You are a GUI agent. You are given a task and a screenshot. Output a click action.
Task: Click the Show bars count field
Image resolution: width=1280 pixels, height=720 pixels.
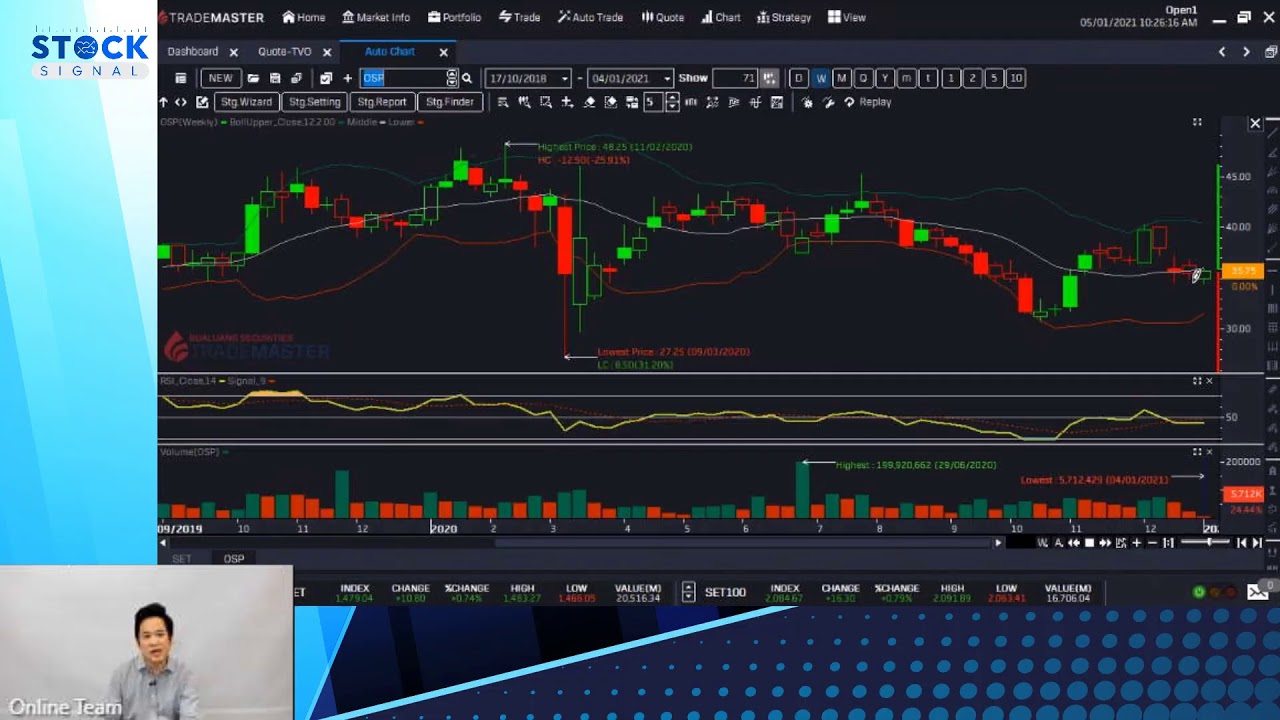(735, 78)
